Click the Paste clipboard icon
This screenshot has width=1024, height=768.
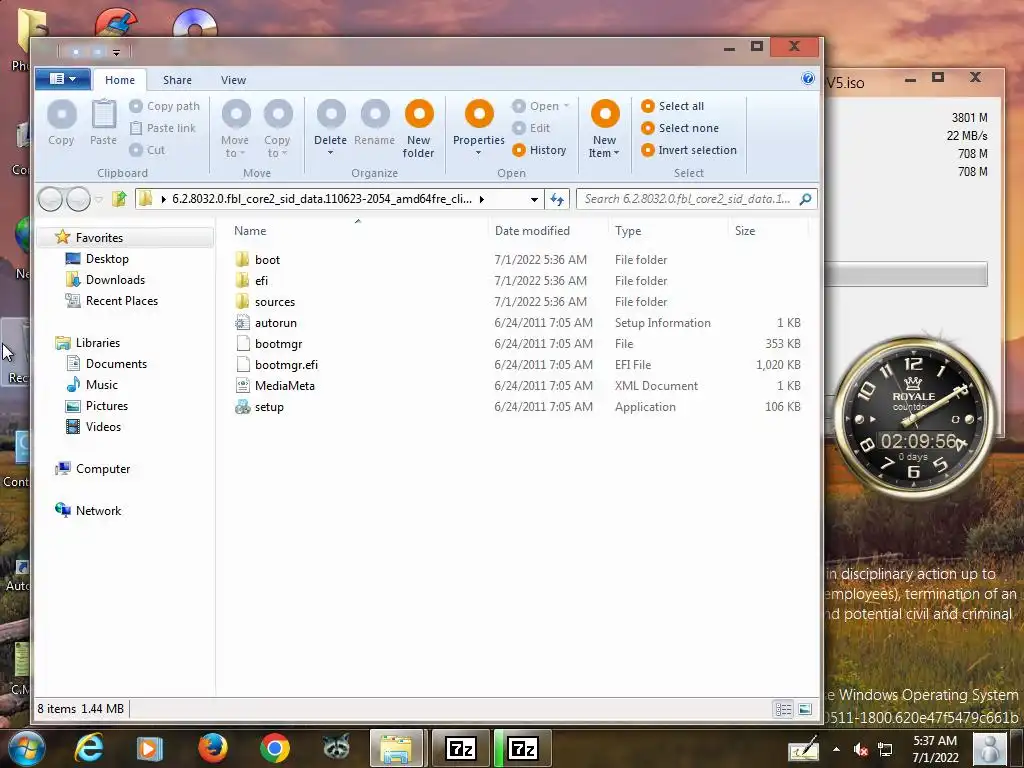[x=103, y=122]
